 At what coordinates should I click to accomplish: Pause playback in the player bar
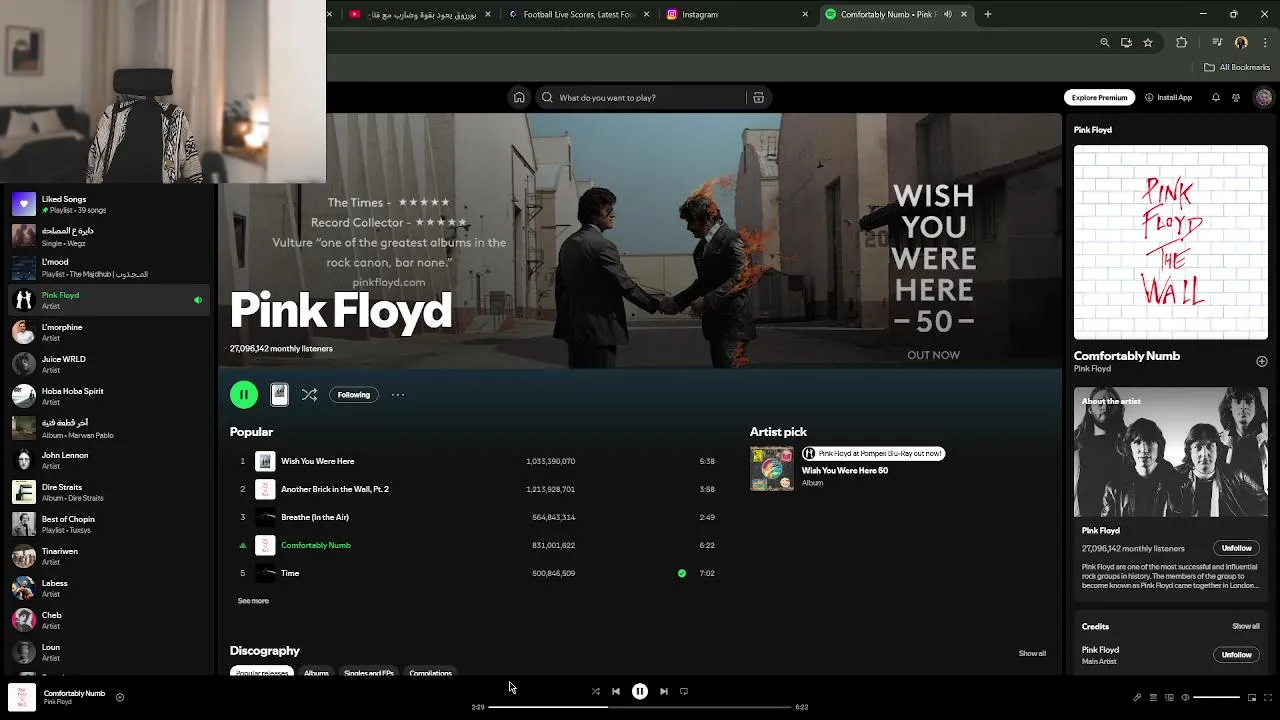point(640,691)
